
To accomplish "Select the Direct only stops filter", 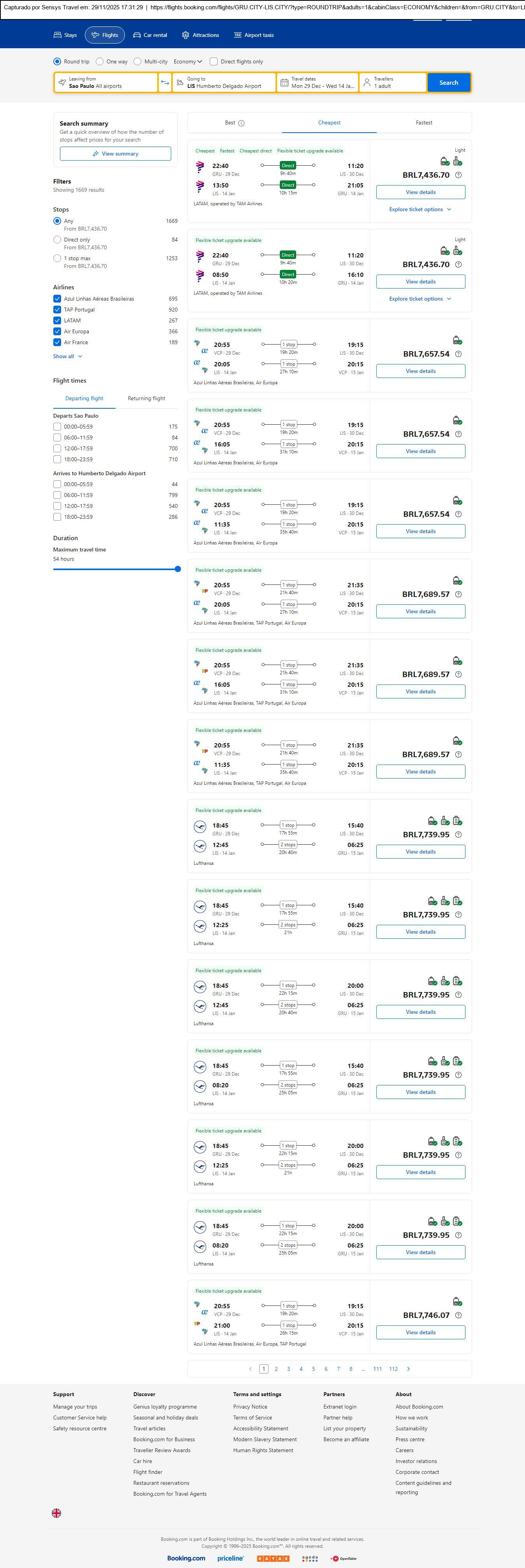I will pyautogui.click(x=57, y=240).
